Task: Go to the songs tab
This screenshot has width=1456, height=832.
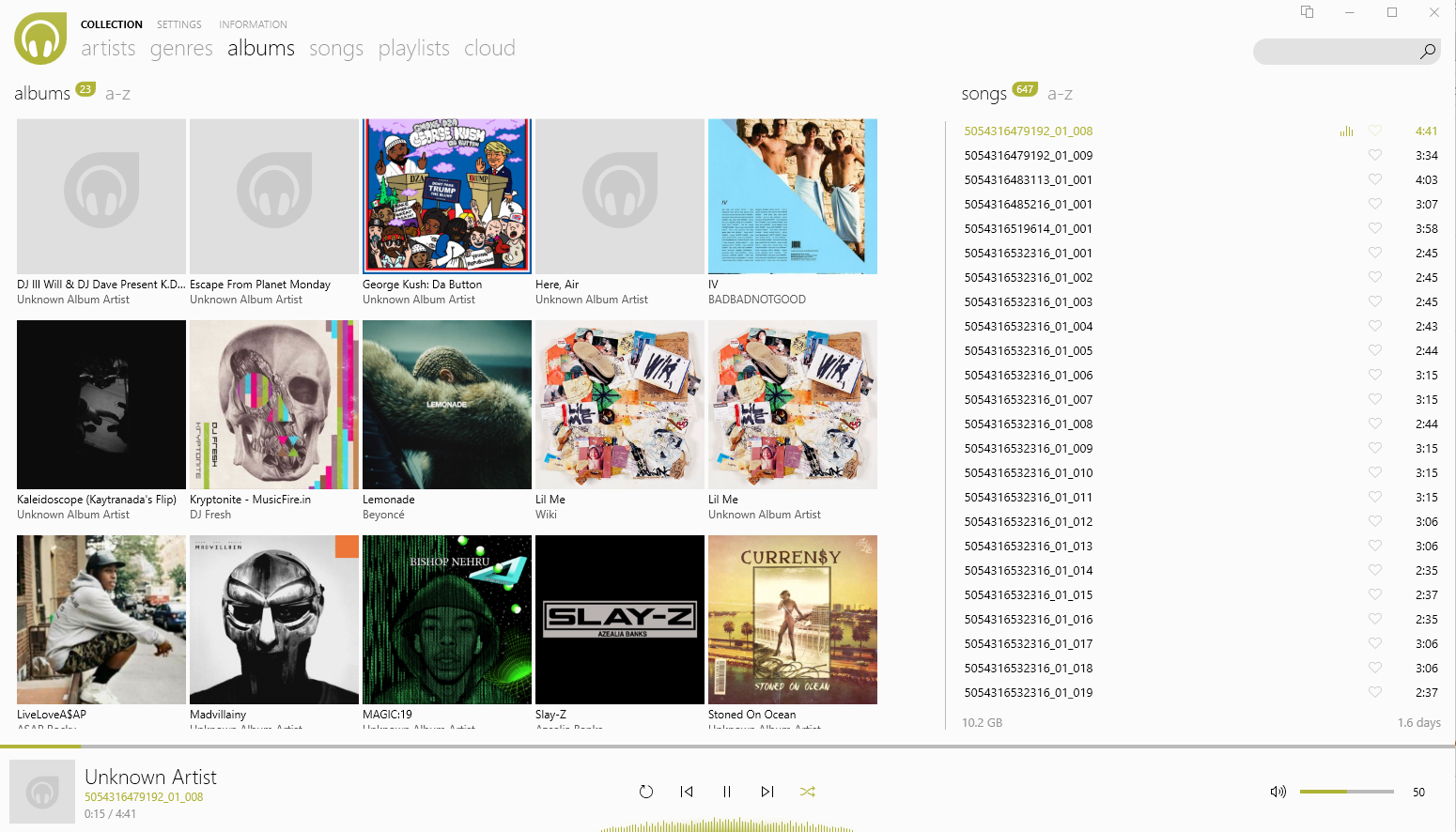Action: coord(336,48)
